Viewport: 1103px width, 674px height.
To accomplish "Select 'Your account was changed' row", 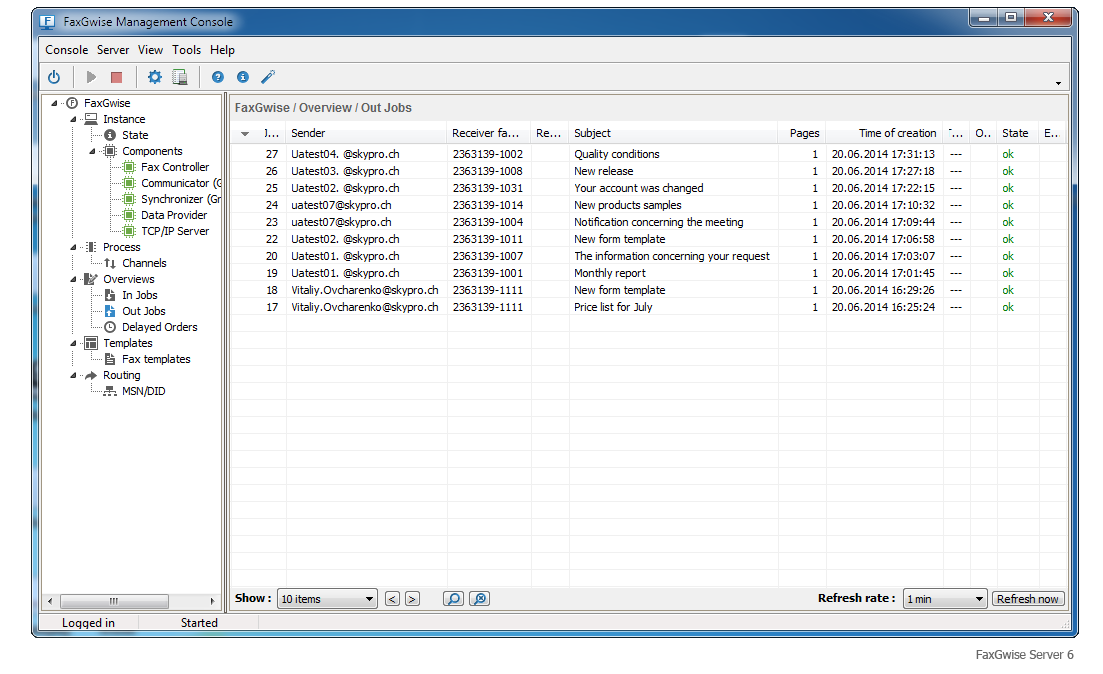I will pos(649,188).
